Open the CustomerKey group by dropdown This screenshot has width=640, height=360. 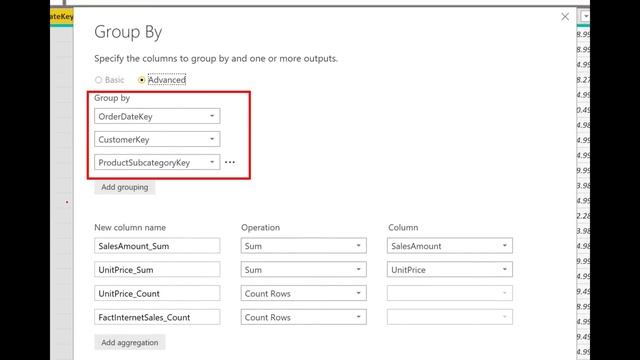[x=157, y=140]
